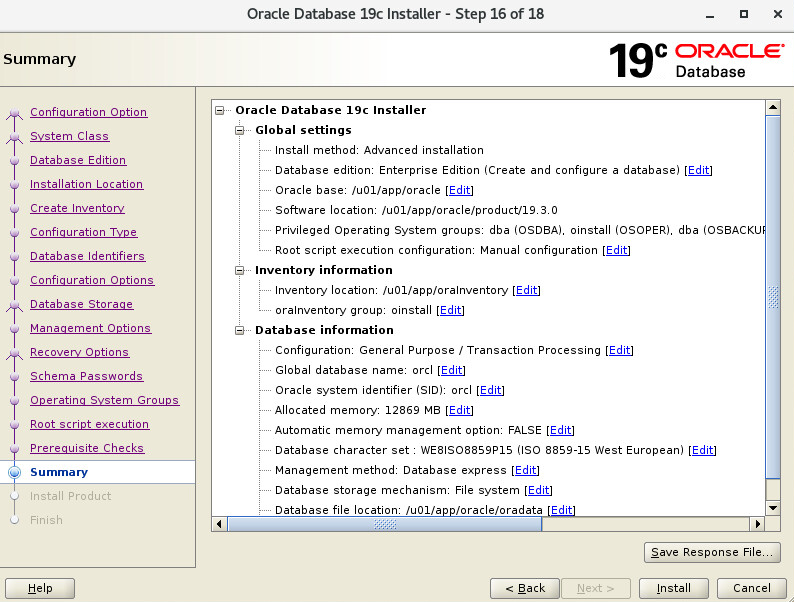The height and width of the screenshot is (602, 794).
Task: Select 'Privileged Operating System groups' row
Action: [x=520, y=230]
